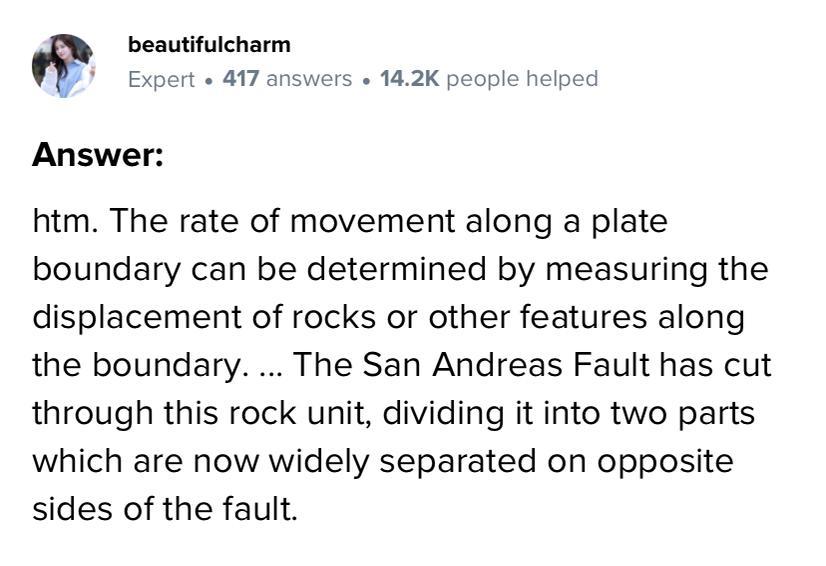The image size is (826, 566).
Task: Click the final words 'sides of the fault.'
Action: click(x=165, y=509)
